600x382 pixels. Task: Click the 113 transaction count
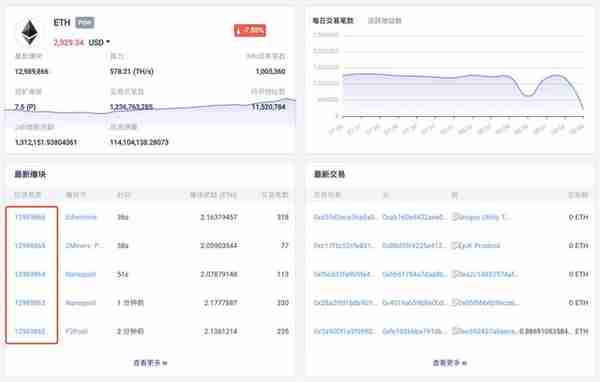[x=283, y=274]
